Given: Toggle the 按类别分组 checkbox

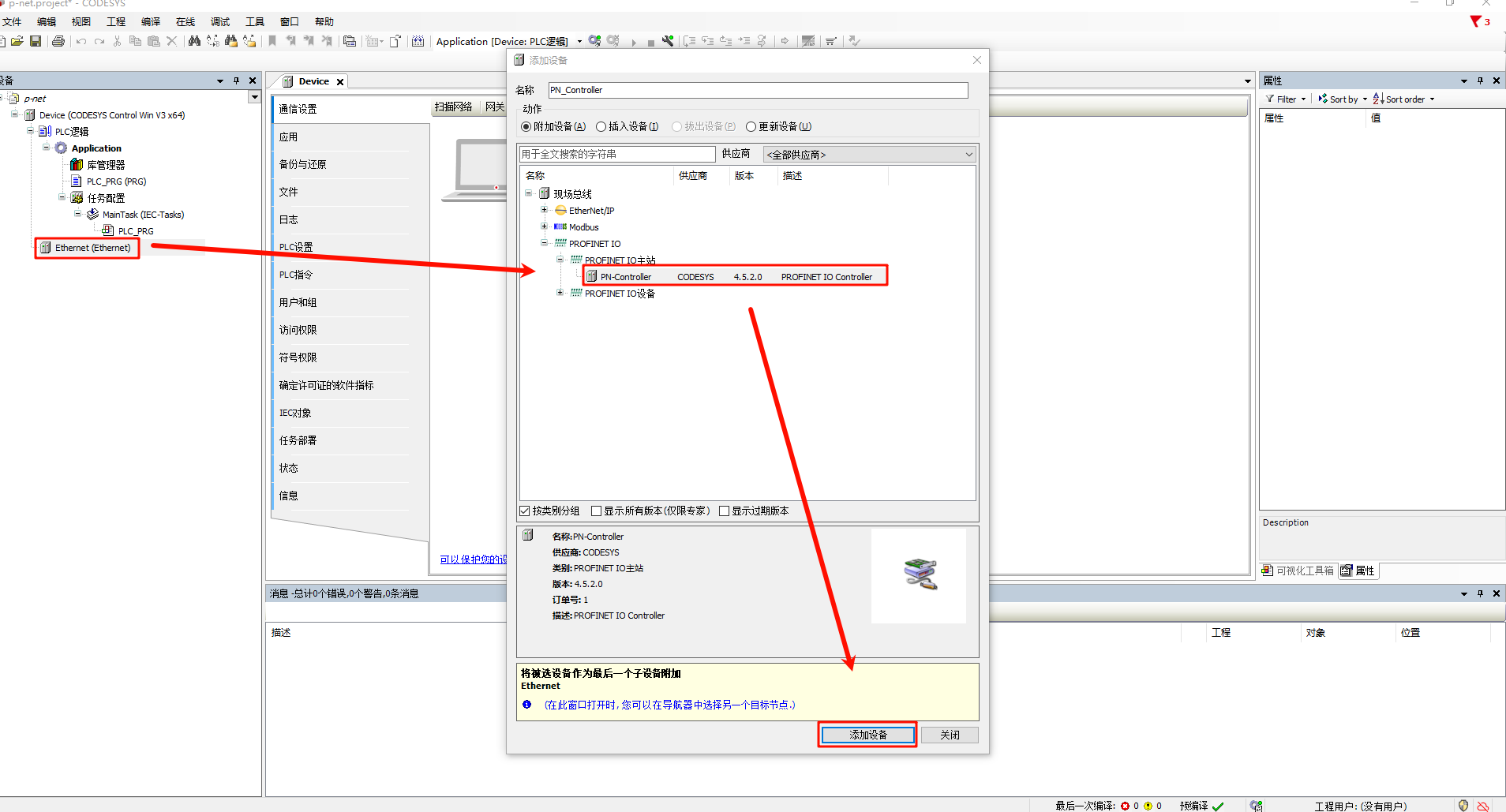Looking at the screenshot, I should tap(525, 511).
